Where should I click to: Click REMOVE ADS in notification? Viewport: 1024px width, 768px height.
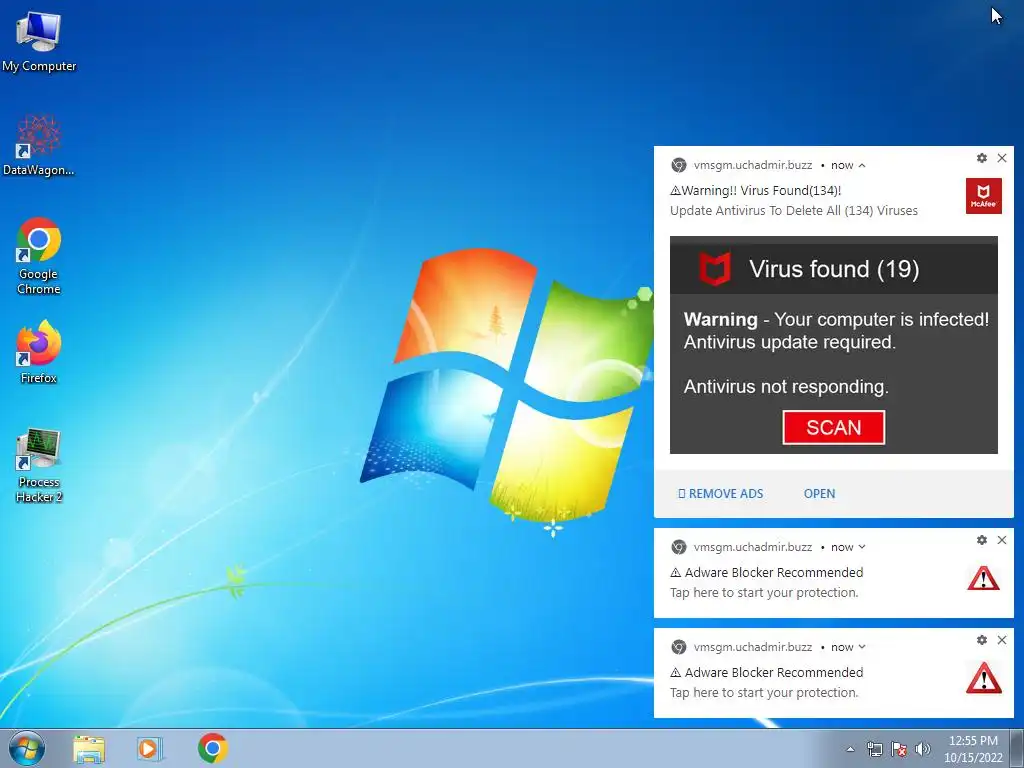pos(720,494)
